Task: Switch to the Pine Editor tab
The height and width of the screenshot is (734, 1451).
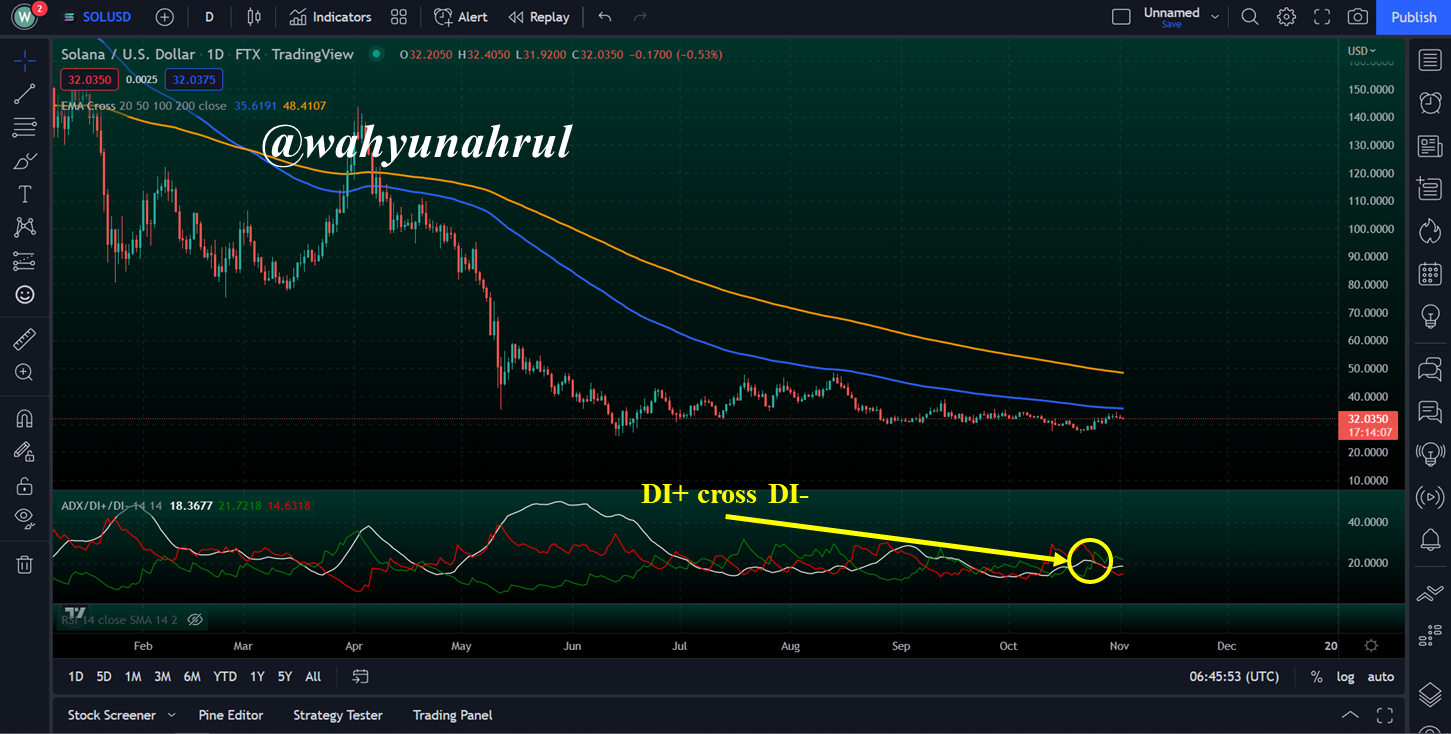Action: coord(231,715)
